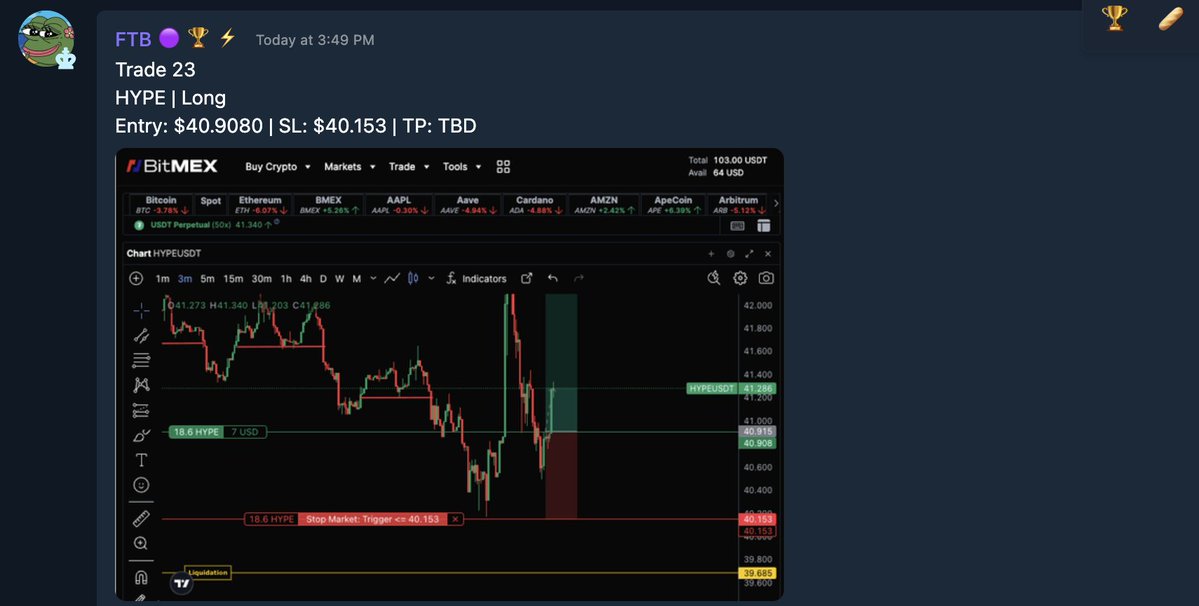Screen dimensions: 1199x606
Task: Select the text annotation tool
Action: [x=141, y=460]
